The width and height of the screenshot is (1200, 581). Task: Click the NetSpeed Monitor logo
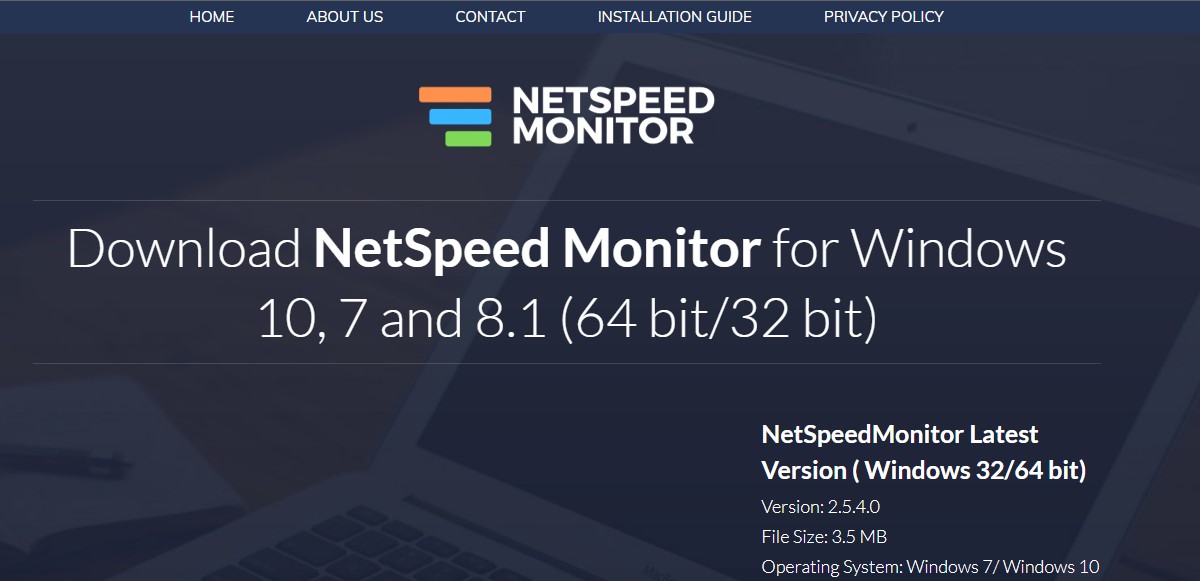[x=565, y=113]
